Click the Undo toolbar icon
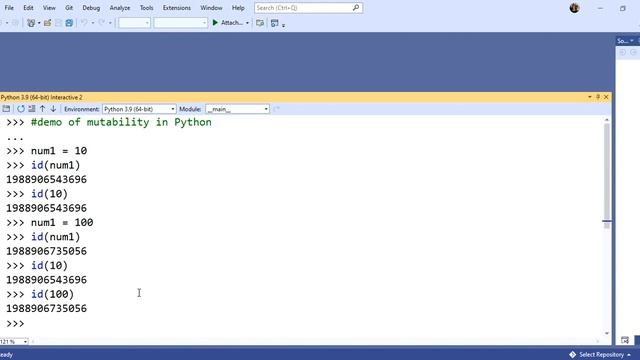The width and height of the screenshot is (640, 360). [x=84, y=23]
